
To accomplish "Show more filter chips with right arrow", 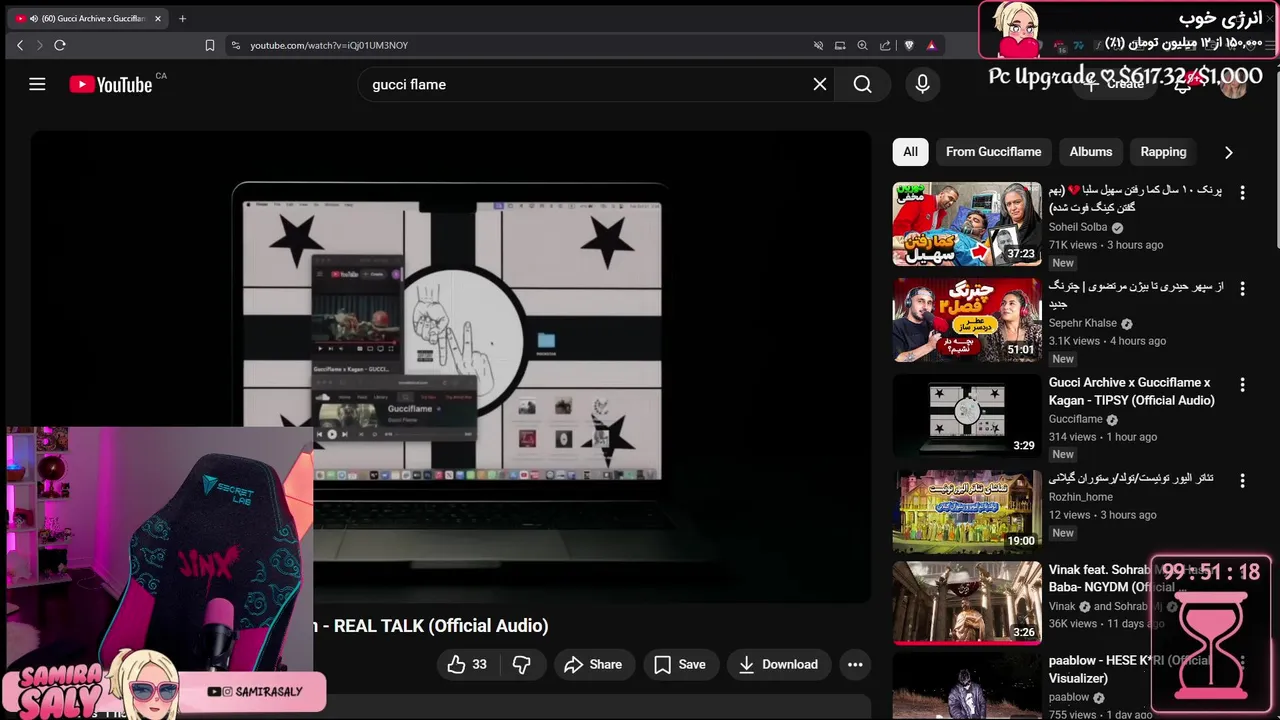I will point(1228,152).
